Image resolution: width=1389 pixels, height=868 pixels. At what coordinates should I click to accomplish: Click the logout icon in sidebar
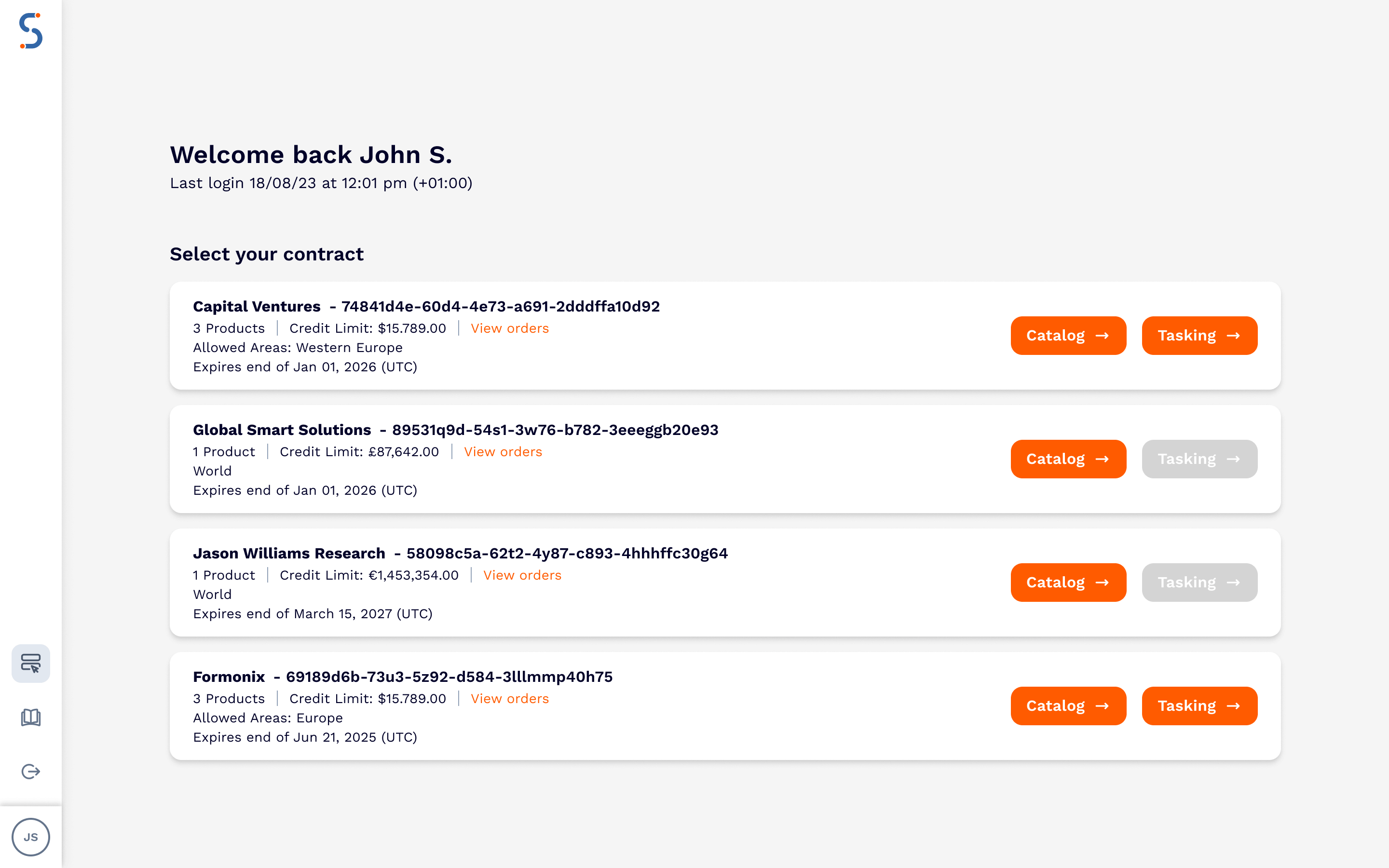[30, 771]
